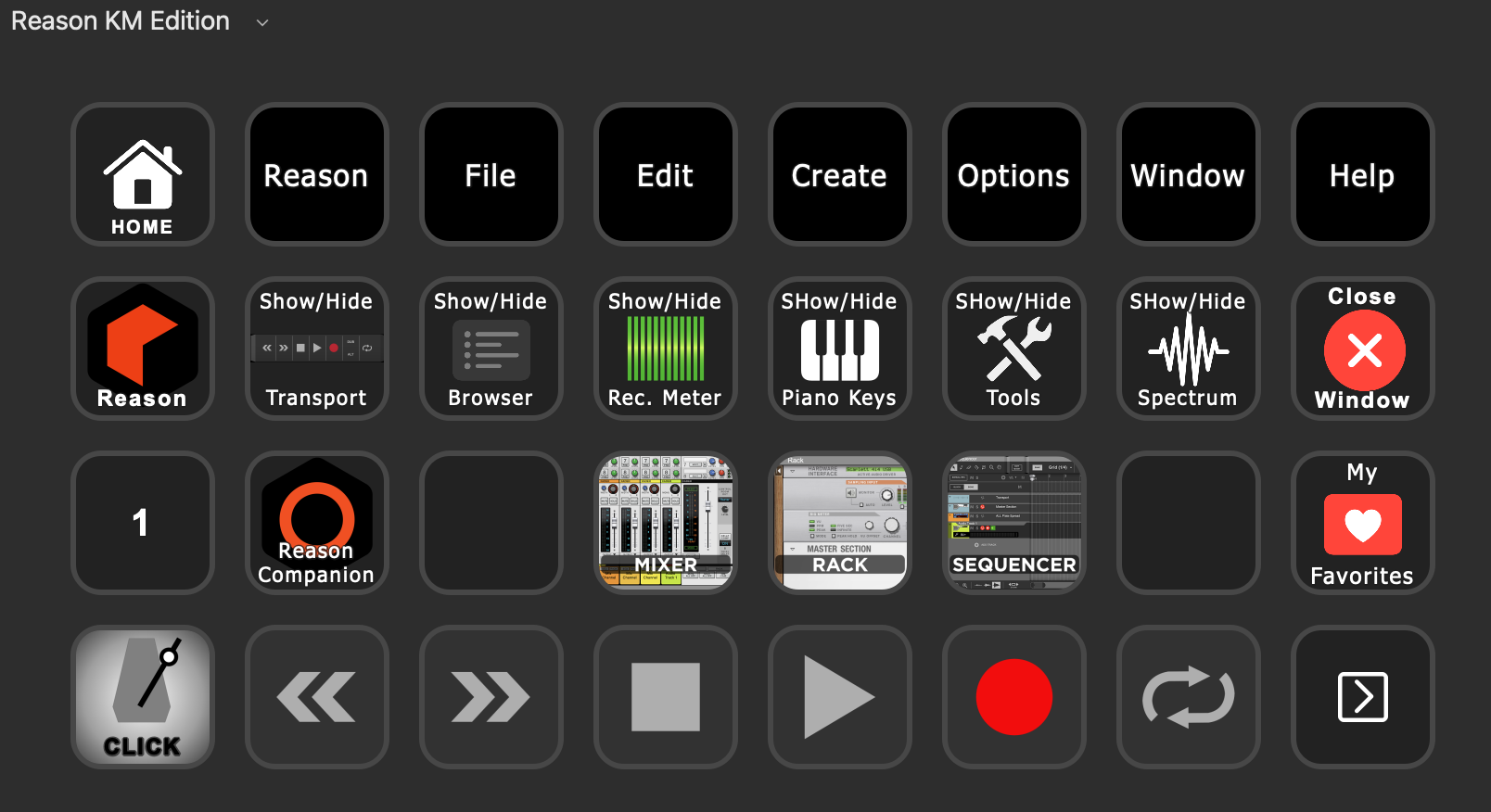Screen dimensions: 1491x812
Task: Show the RACK view
Action: [x=840, y=523]
